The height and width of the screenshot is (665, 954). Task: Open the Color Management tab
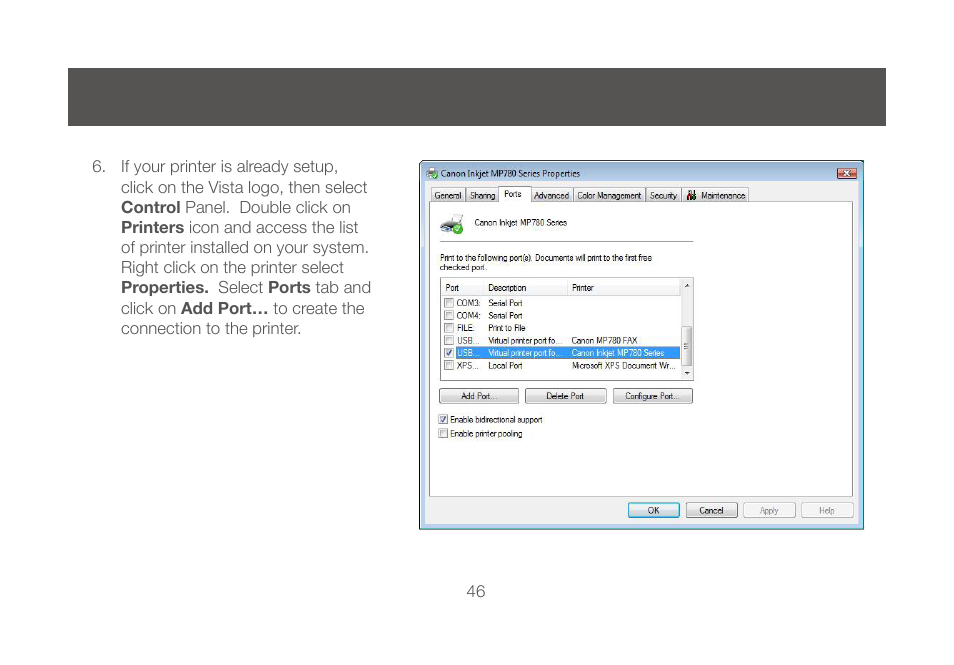(609, 195)
